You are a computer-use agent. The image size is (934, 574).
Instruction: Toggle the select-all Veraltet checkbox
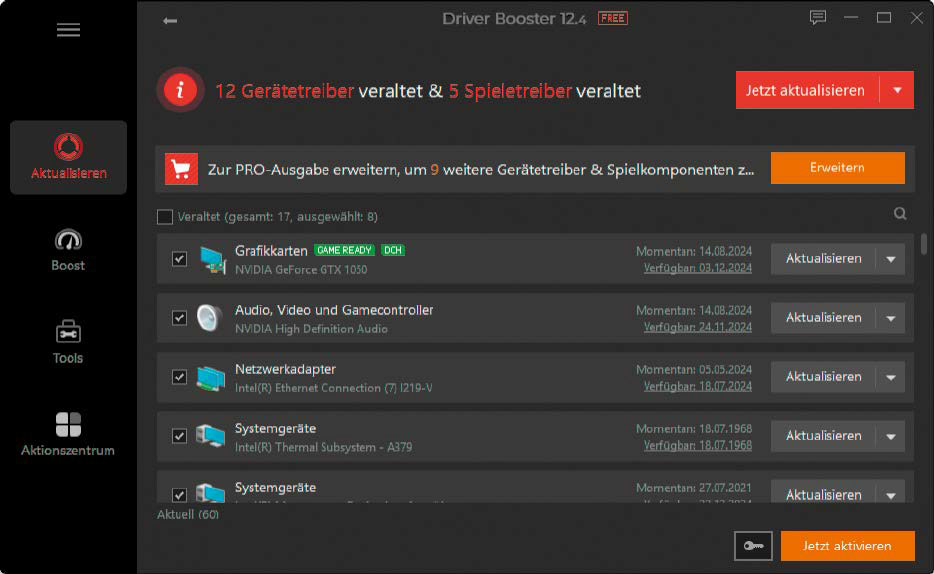[164, 217]
